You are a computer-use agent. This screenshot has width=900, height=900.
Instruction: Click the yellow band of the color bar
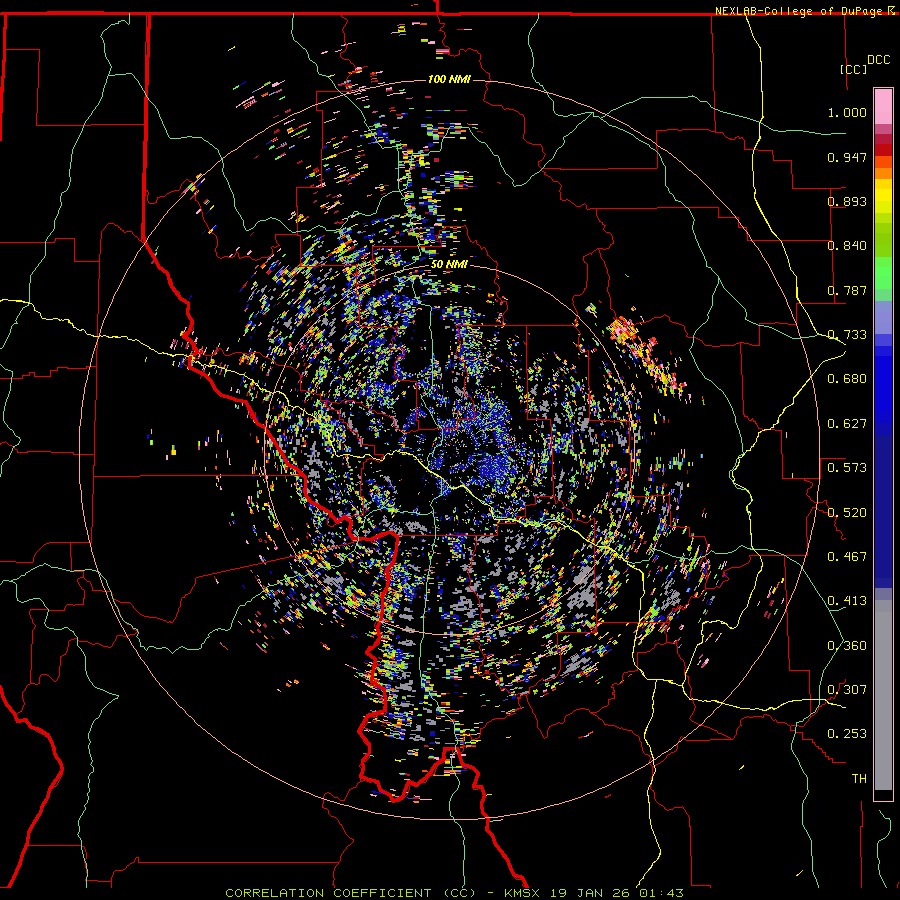pyautogui.click(x=883, y=199)
